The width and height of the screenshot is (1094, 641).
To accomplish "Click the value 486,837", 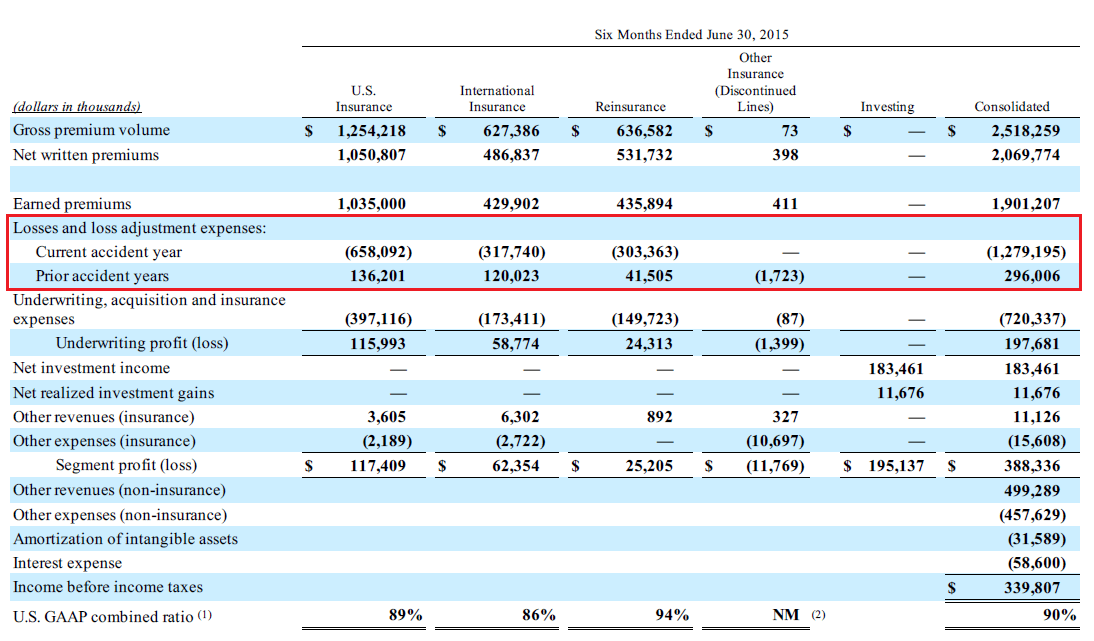I will 511,156.
